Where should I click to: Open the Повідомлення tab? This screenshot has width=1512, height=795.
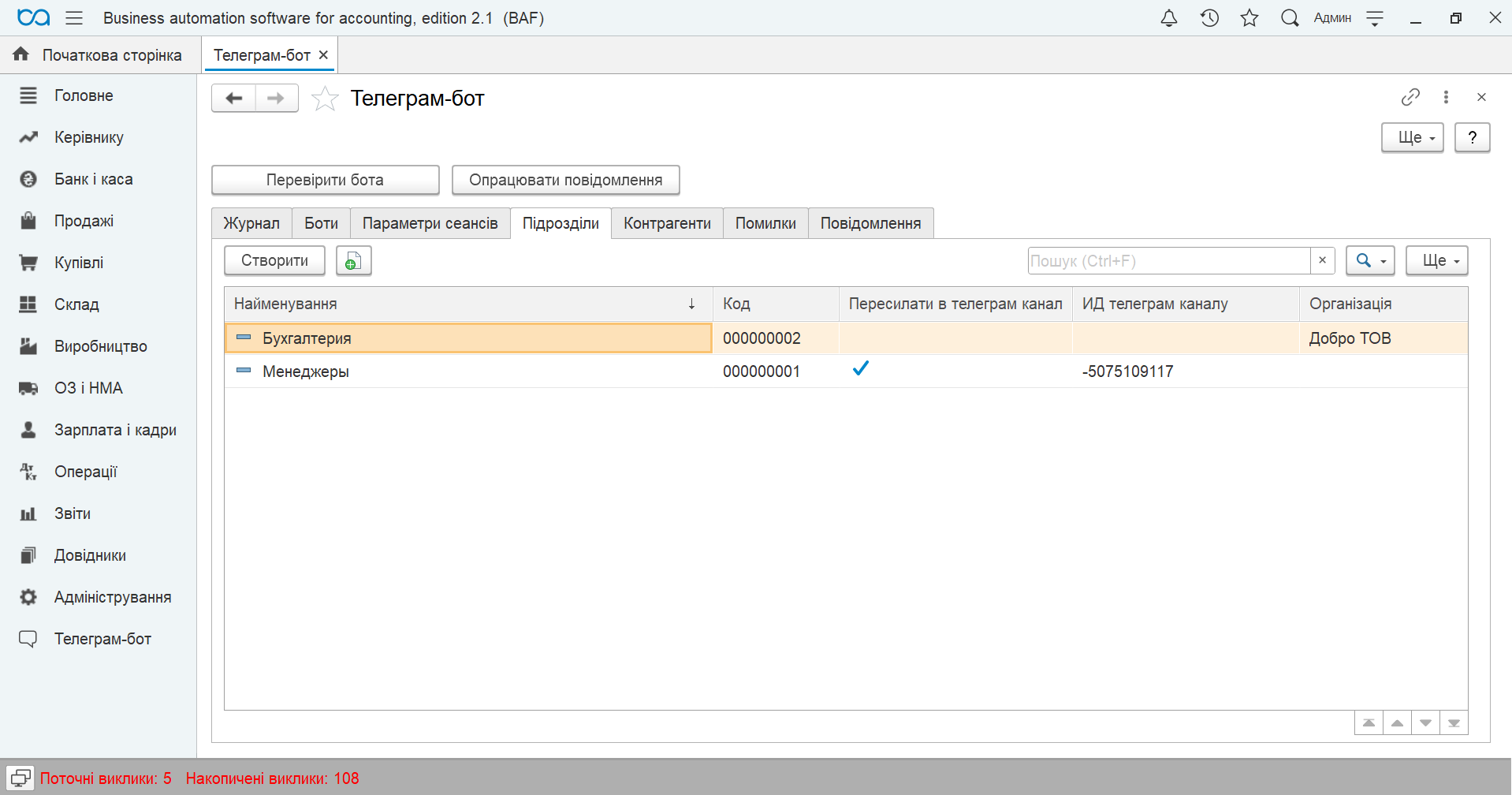(x=871, y=223)
